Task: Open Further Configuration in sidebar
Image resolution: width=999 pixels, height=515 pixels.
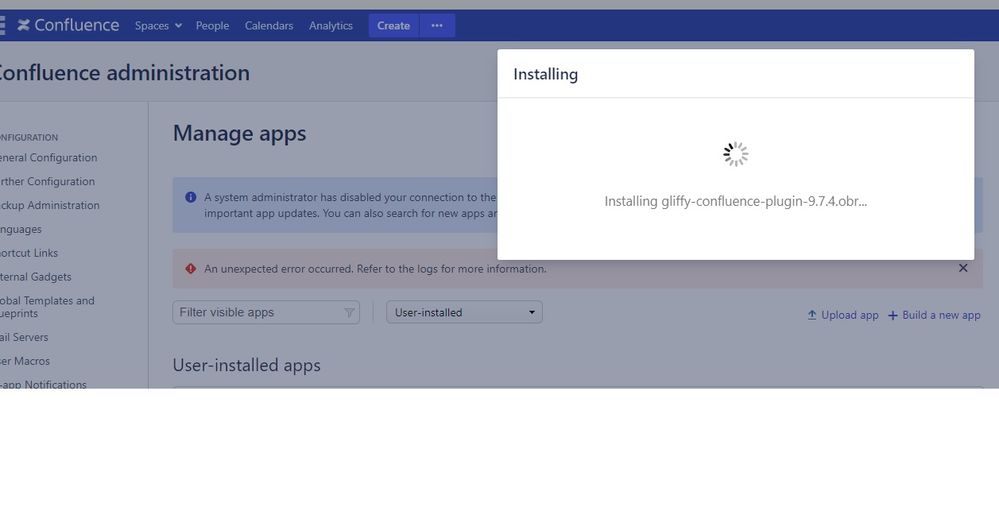Action: (x=47, y=182)
